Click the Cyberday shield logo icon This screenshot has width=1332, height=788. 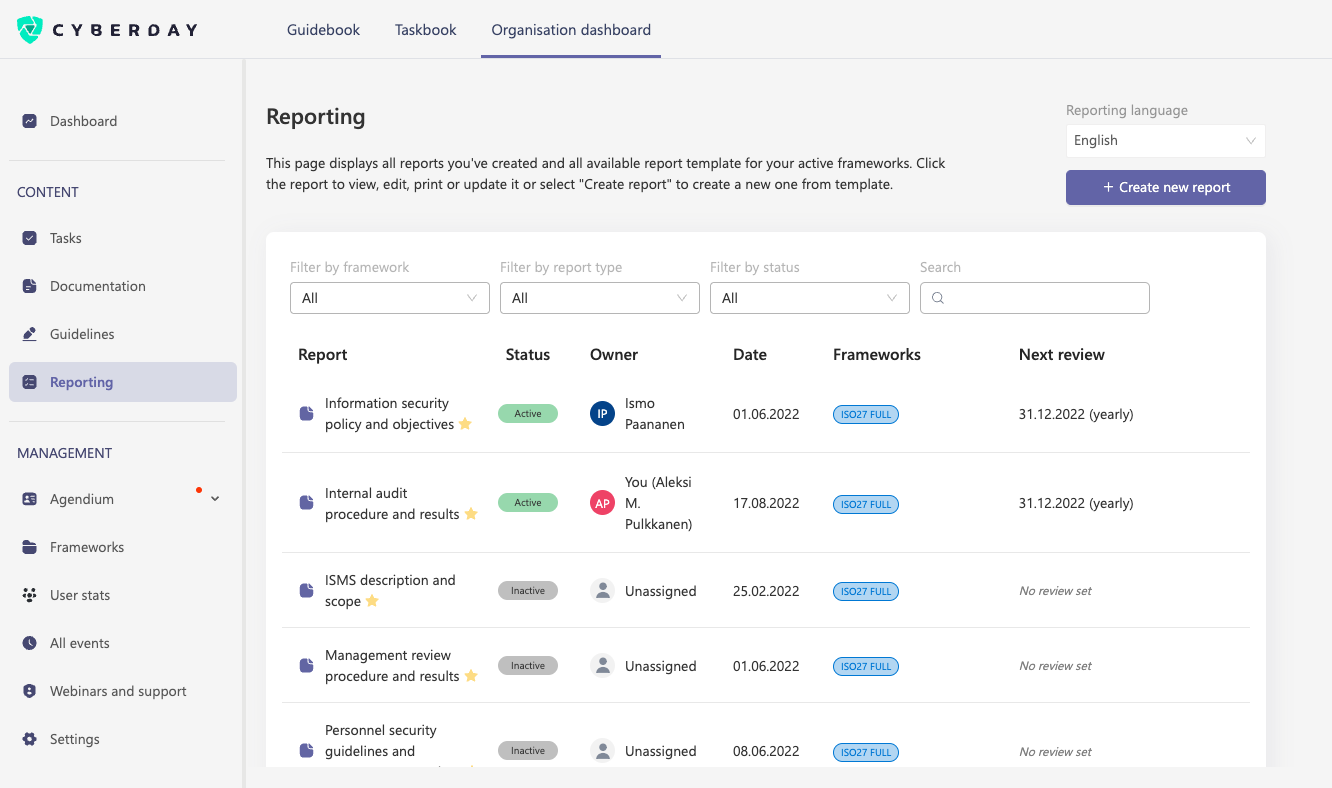31,30
